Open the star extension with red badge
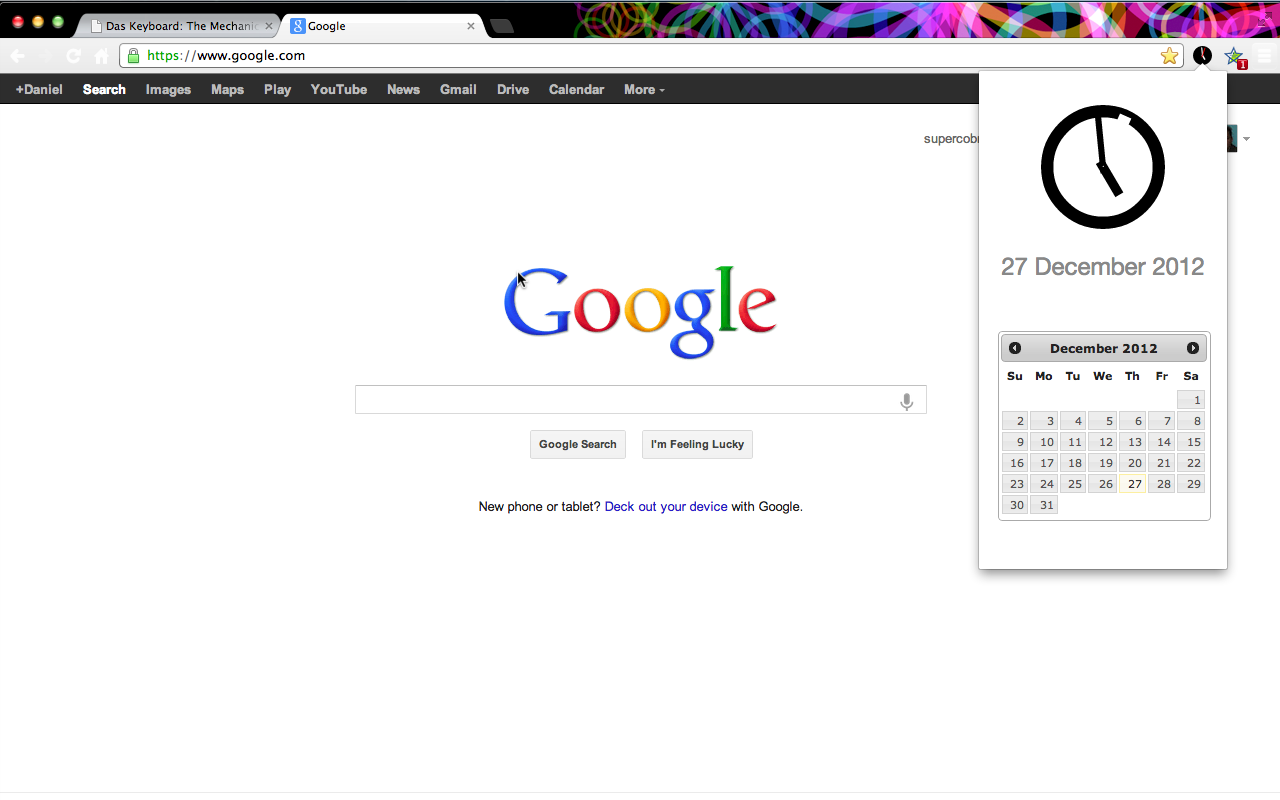 pos(1235,57)
